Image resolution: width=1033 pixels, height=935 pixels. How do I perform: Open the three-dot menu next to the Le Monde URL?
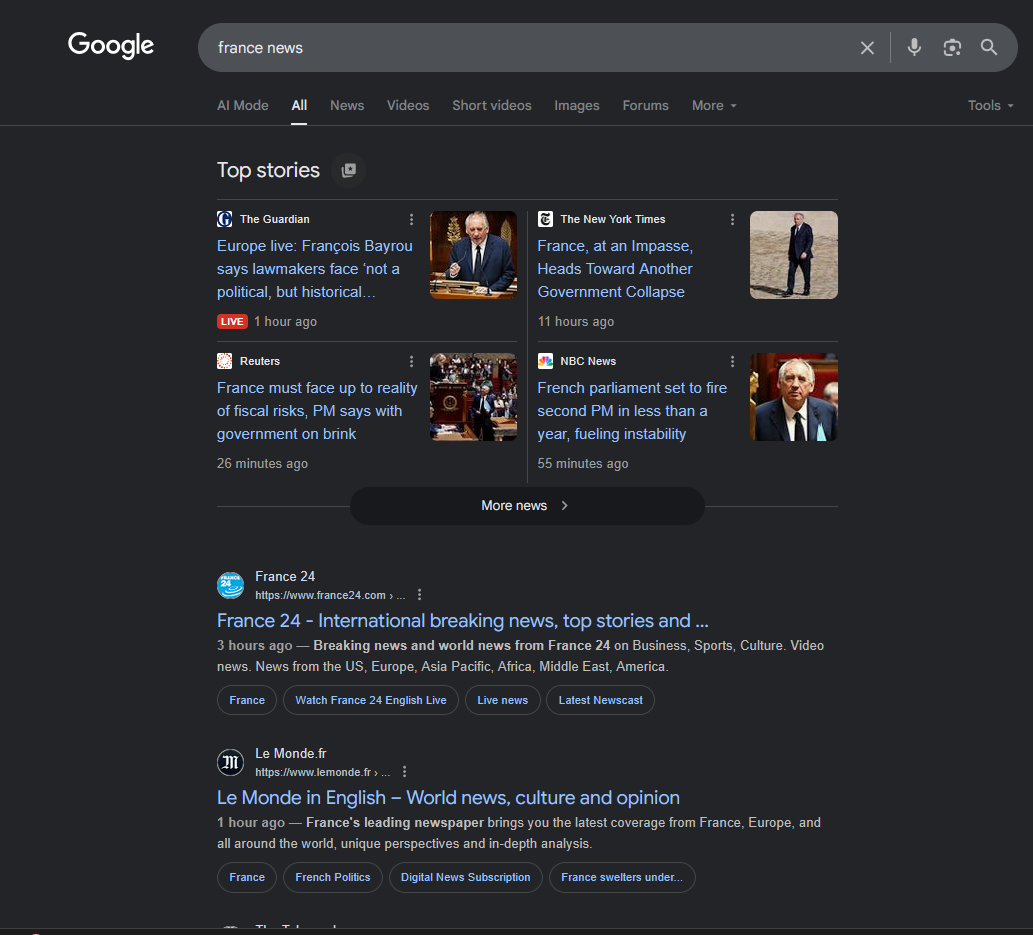[x=405, y=772]
